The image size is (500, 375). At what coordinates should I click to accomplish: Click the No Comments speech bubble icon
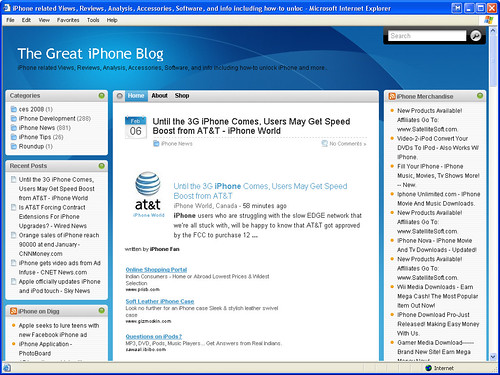(324, 144)
